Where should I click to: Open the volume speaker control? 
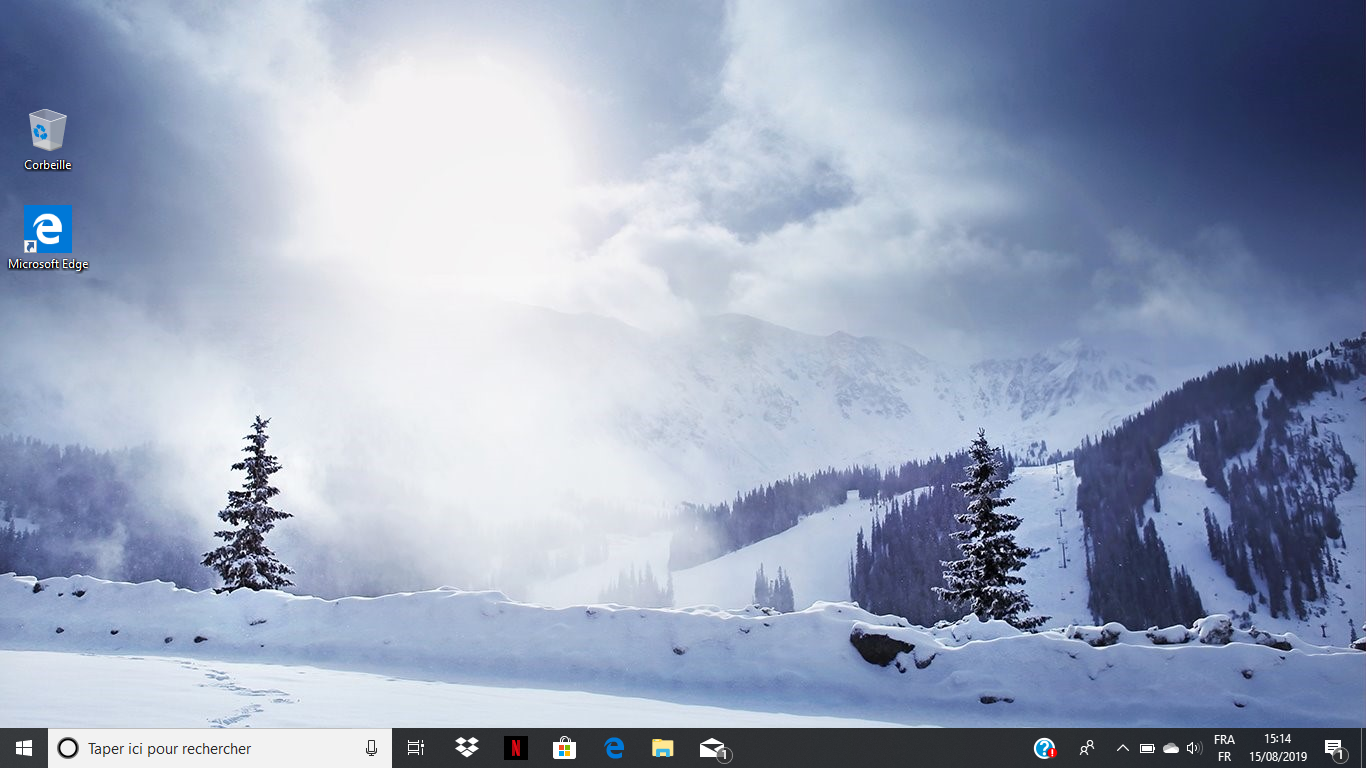point(1193,748)
